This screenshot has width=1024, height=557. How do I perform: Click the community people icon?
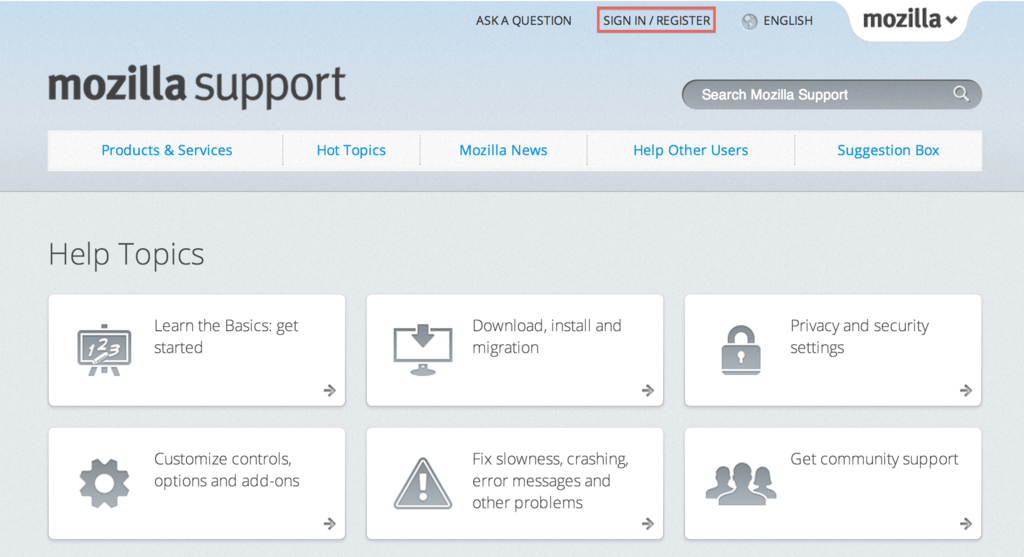[741, 483]
